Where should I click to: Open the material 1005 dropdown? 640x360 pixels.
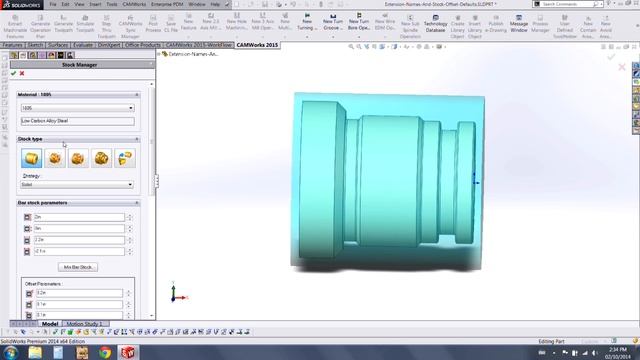[131, 108]
